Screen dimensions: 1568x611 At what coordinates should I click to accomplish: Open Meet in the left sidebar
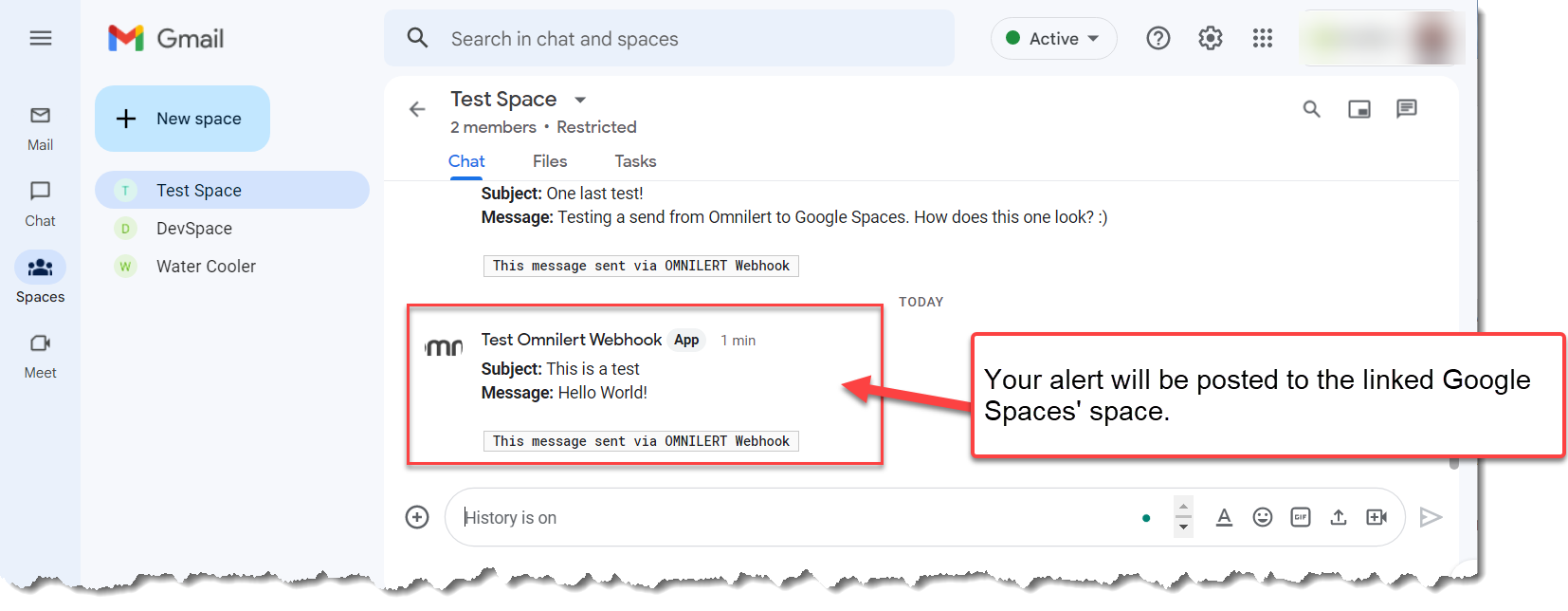tap(40, 356)
